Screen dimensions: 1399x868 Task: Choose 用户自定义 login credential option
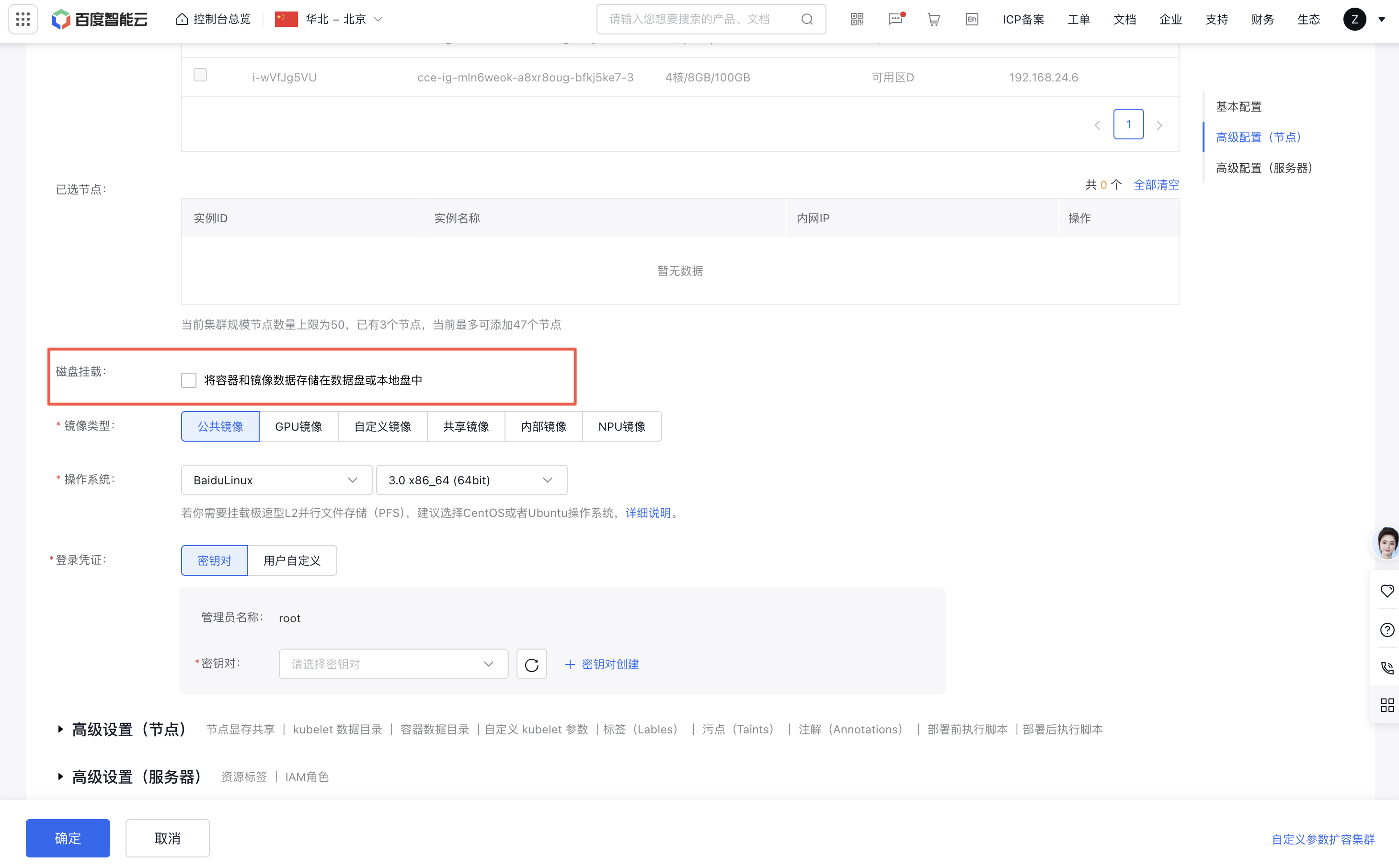coord(292,561)
